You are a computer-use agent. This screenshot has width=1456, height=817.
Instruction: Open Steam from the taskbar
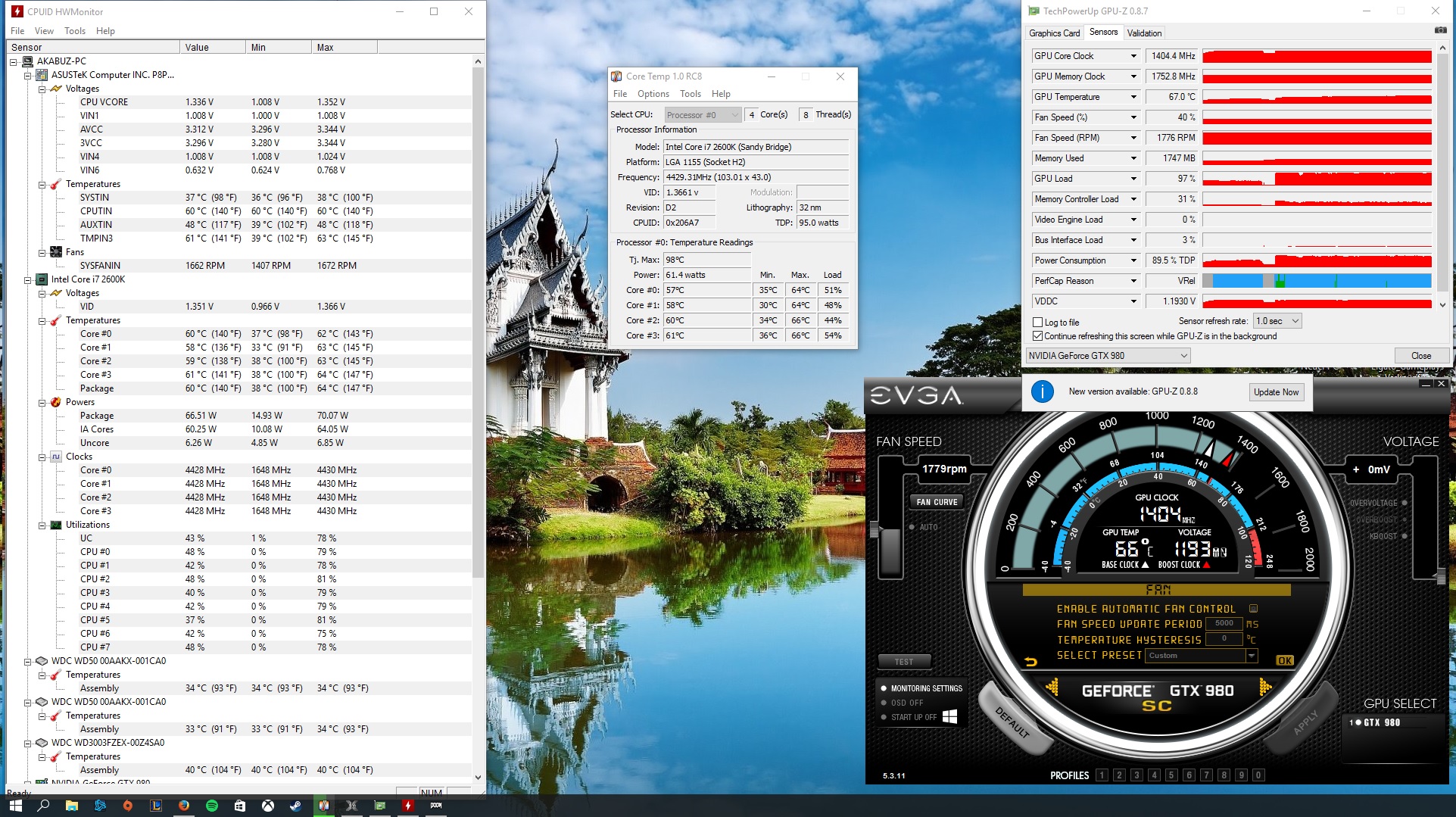pyautogui.click(x=295, y=806)
